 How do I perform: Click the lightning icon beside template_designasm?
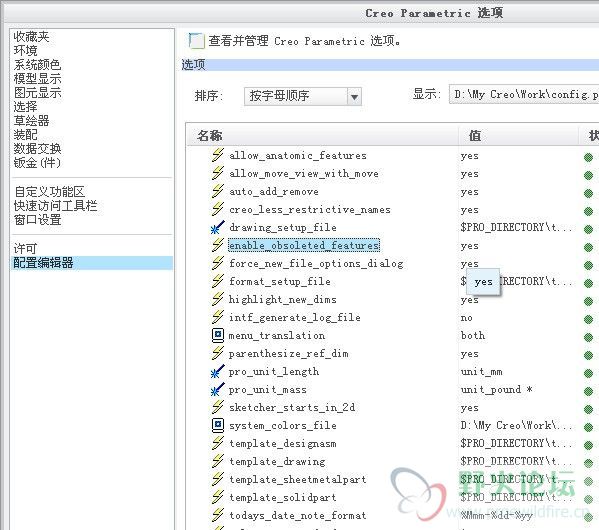point(218,443)
